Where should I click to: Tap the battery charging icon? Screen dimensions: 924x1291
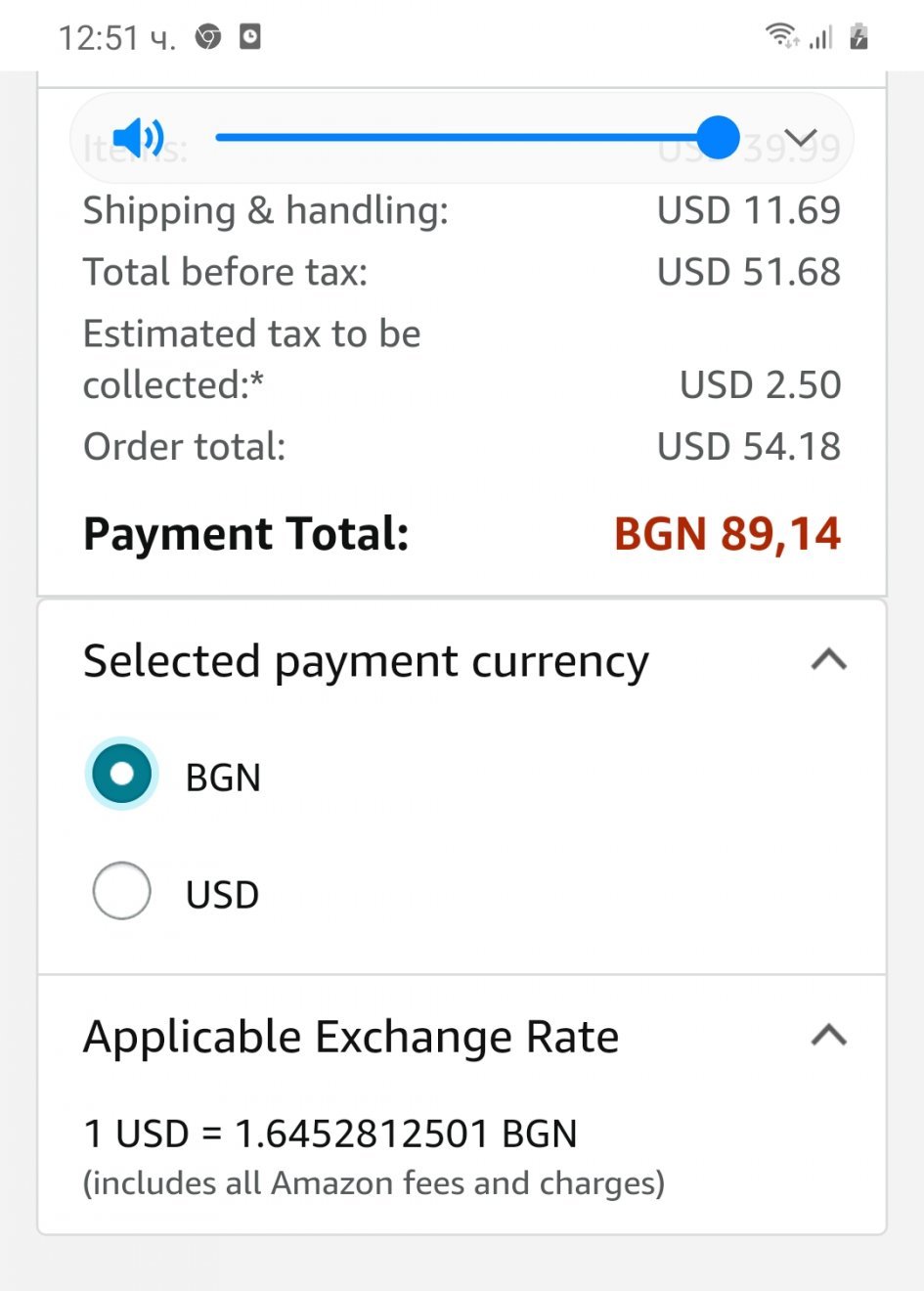(x=858, y=36)
